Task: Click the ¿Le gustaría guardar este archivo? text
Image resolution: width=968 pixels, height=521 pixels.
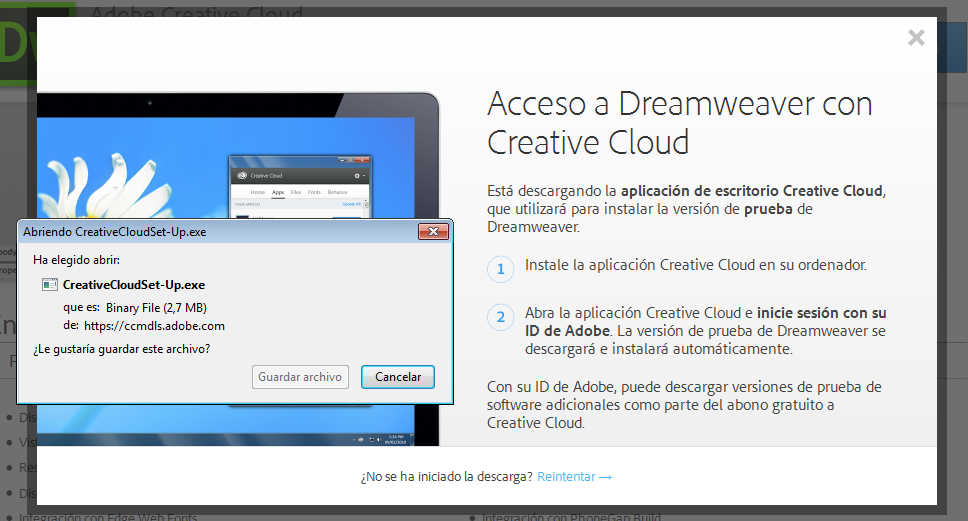Action: click(x=122, y=349)
